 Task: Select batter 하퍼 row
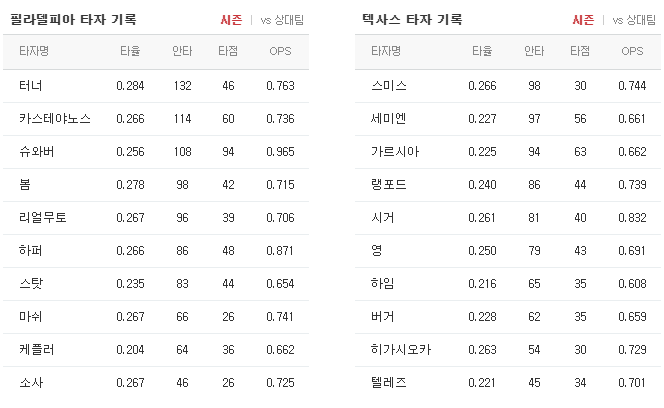156,251
